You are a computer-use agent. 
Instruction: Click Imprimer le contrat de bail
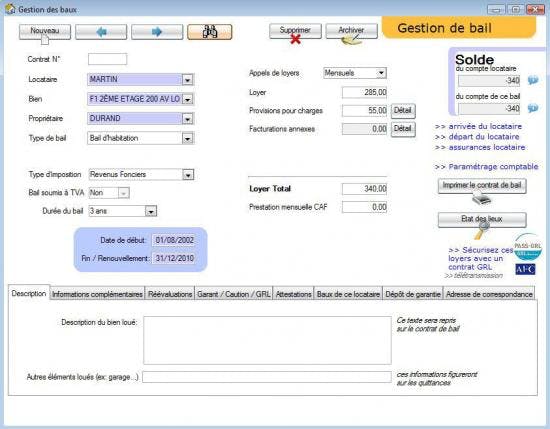[482, 186]
